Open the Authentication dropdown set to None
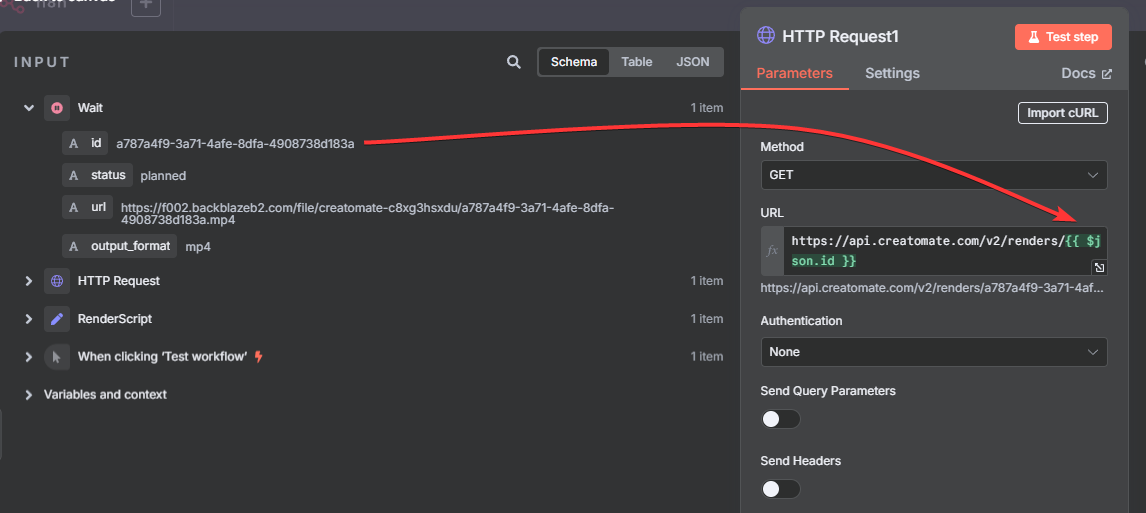The height and width of the screenshot is (513, 1146). (933, 352)
